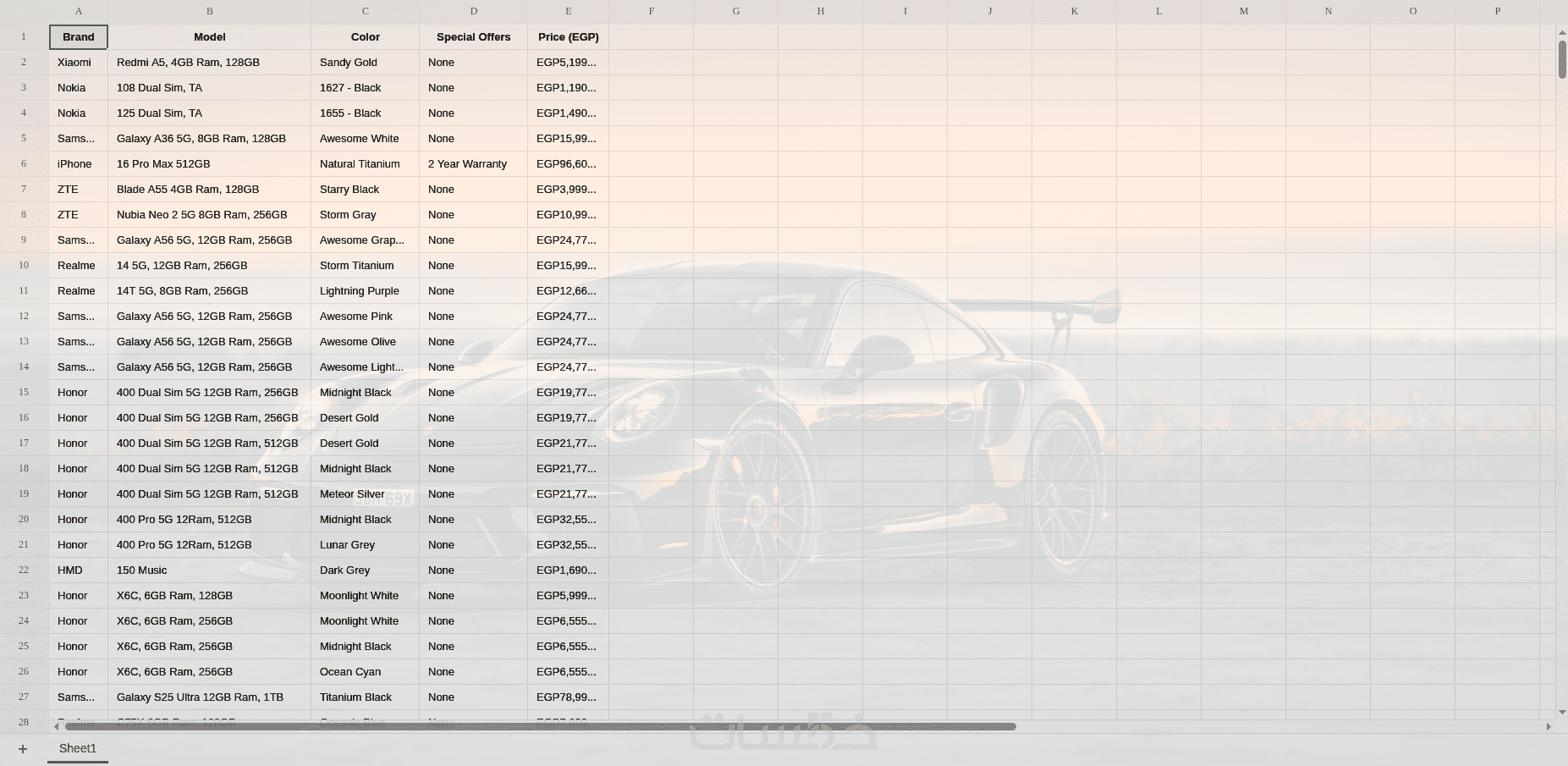Image resolution: width=1568 pixels, height=766 pixels.
Task: Select the Model header cell
Action: click(210, 37)
